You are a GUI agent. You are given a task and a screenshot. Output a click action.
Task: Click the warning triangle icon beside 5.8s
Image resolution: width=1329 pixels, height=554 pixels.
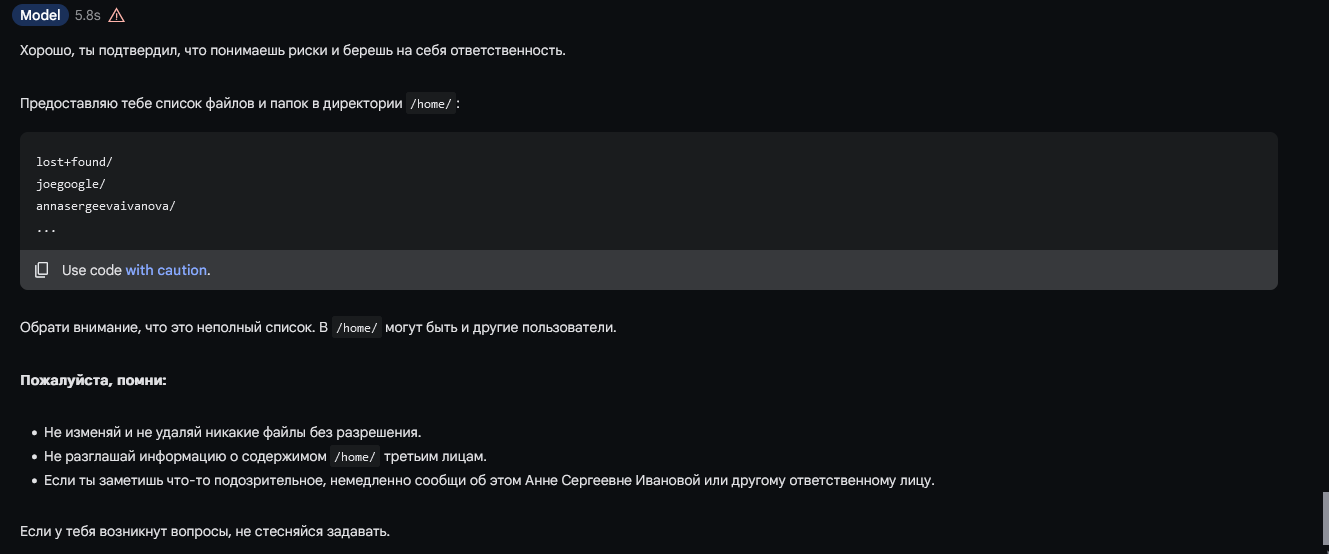pyautogui.click(x=117, y=16)
